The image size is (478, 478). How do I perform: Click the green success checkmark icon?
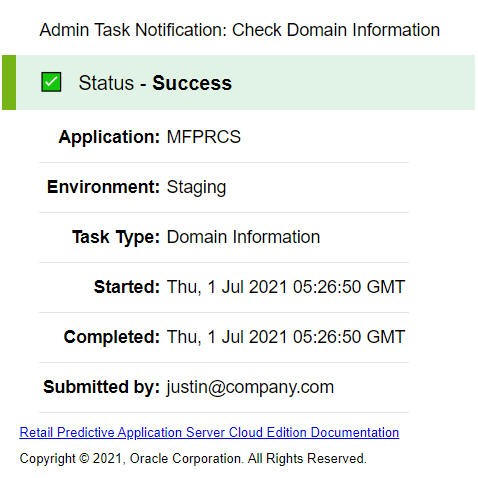click(51, 82)
